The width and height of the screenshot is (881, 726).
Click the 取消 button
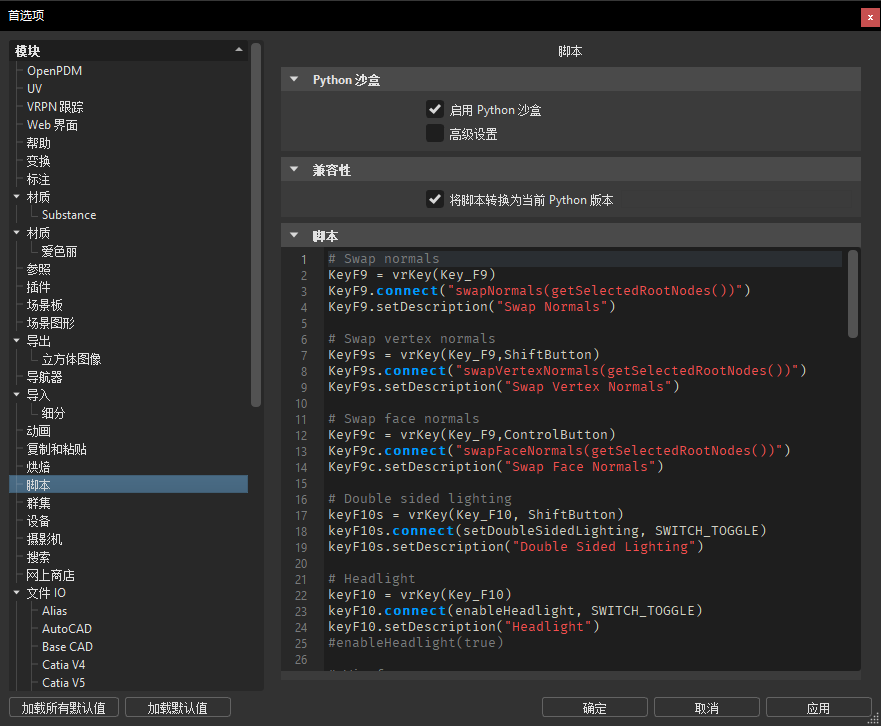coord(706,707)
